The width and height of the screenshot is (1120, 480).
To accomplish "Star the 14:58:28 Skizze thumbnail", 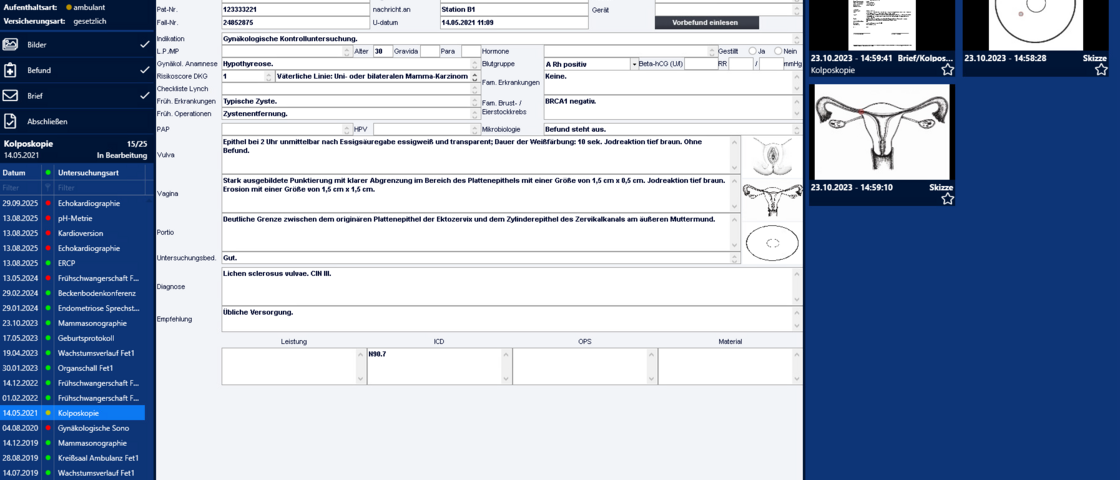I will click(x=1101, y=70).
